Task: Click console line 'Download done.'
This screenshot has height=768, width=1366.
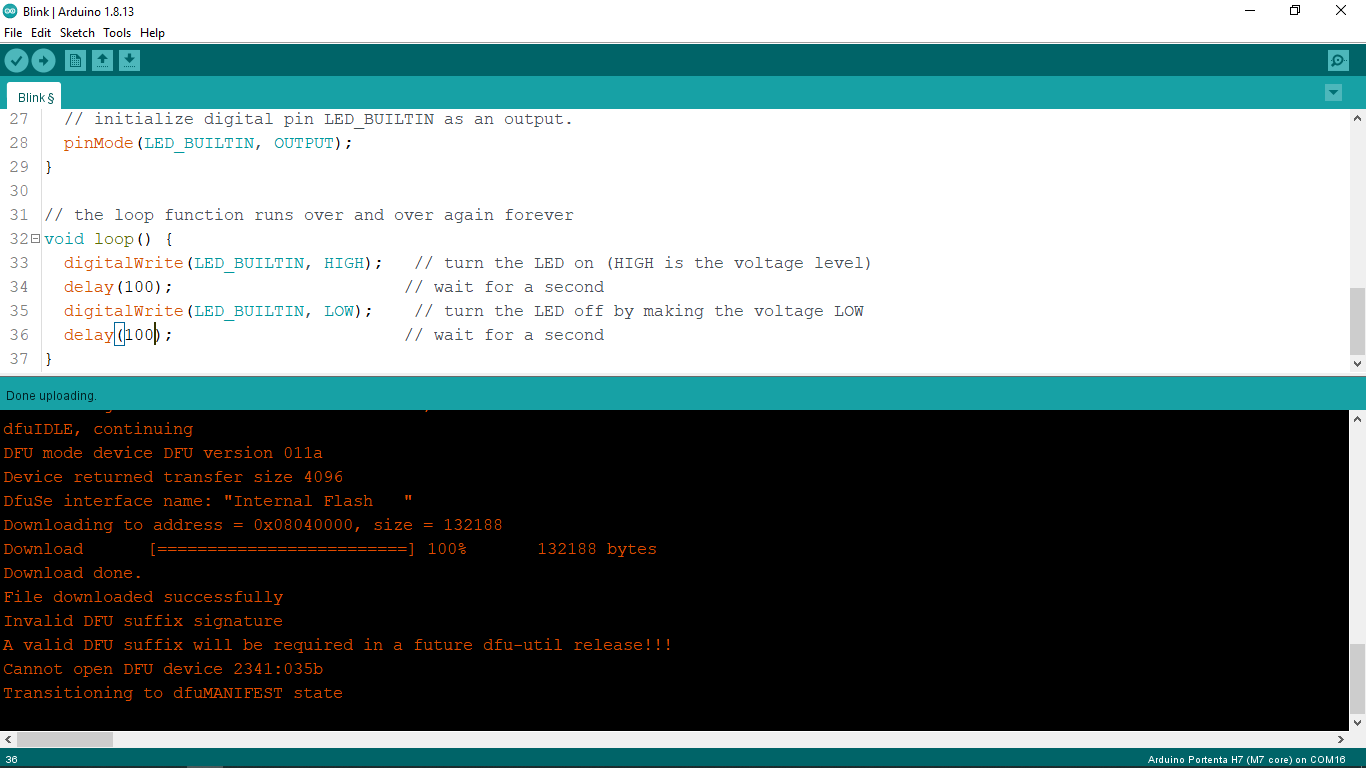Action: click(x=73, y=573)
